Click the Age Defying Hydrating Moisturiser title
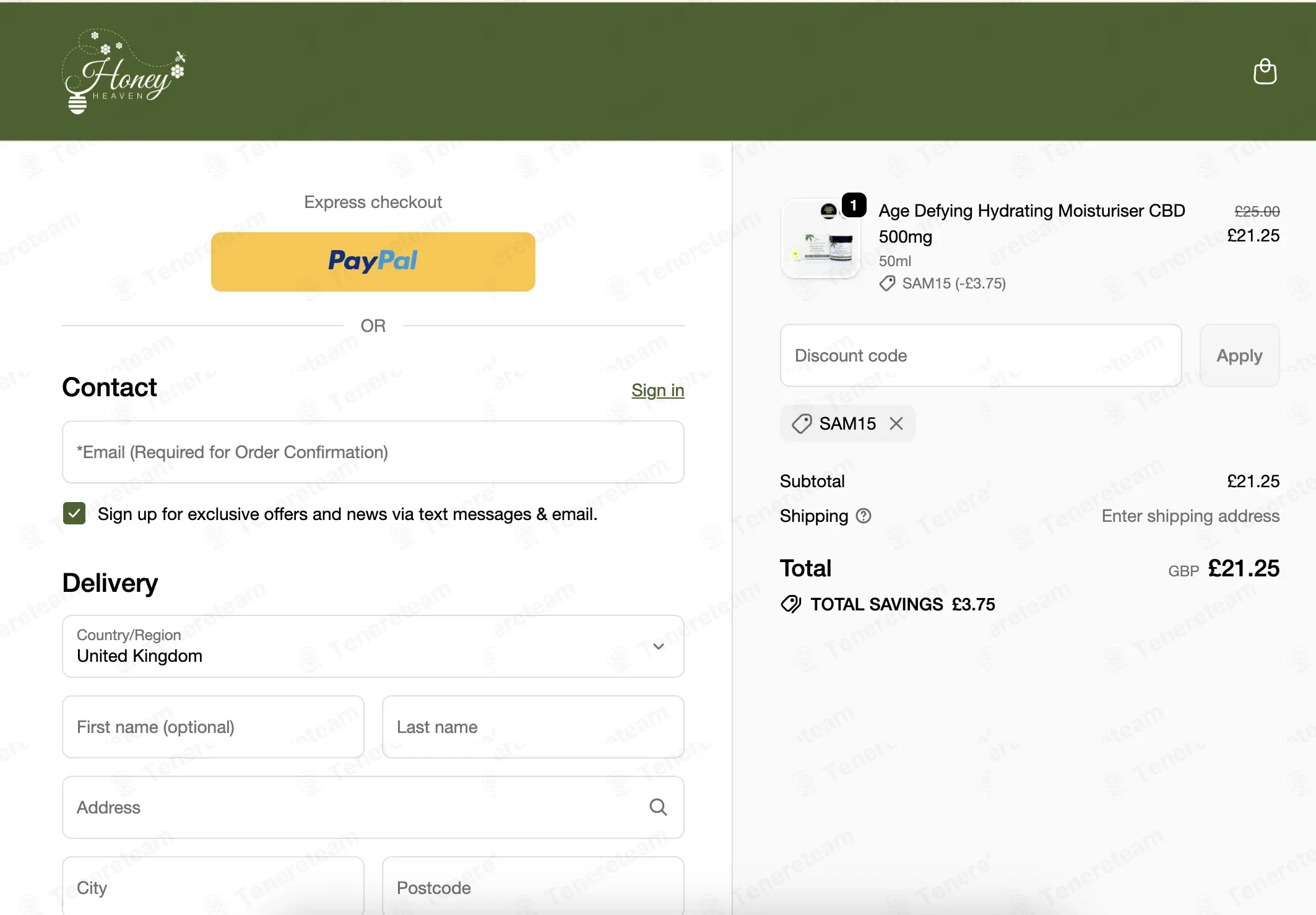1316x915 pixels. [1031, 223]
